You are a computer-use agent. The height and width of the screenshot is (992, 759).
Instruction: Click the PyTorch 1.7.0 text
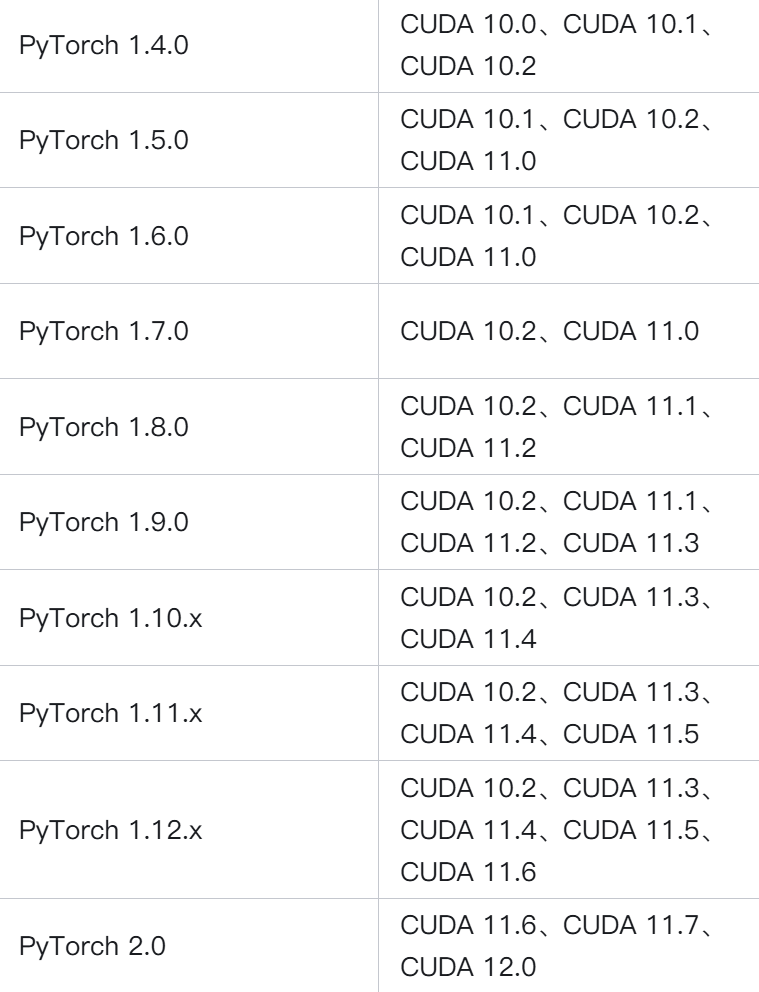[104, 332]
